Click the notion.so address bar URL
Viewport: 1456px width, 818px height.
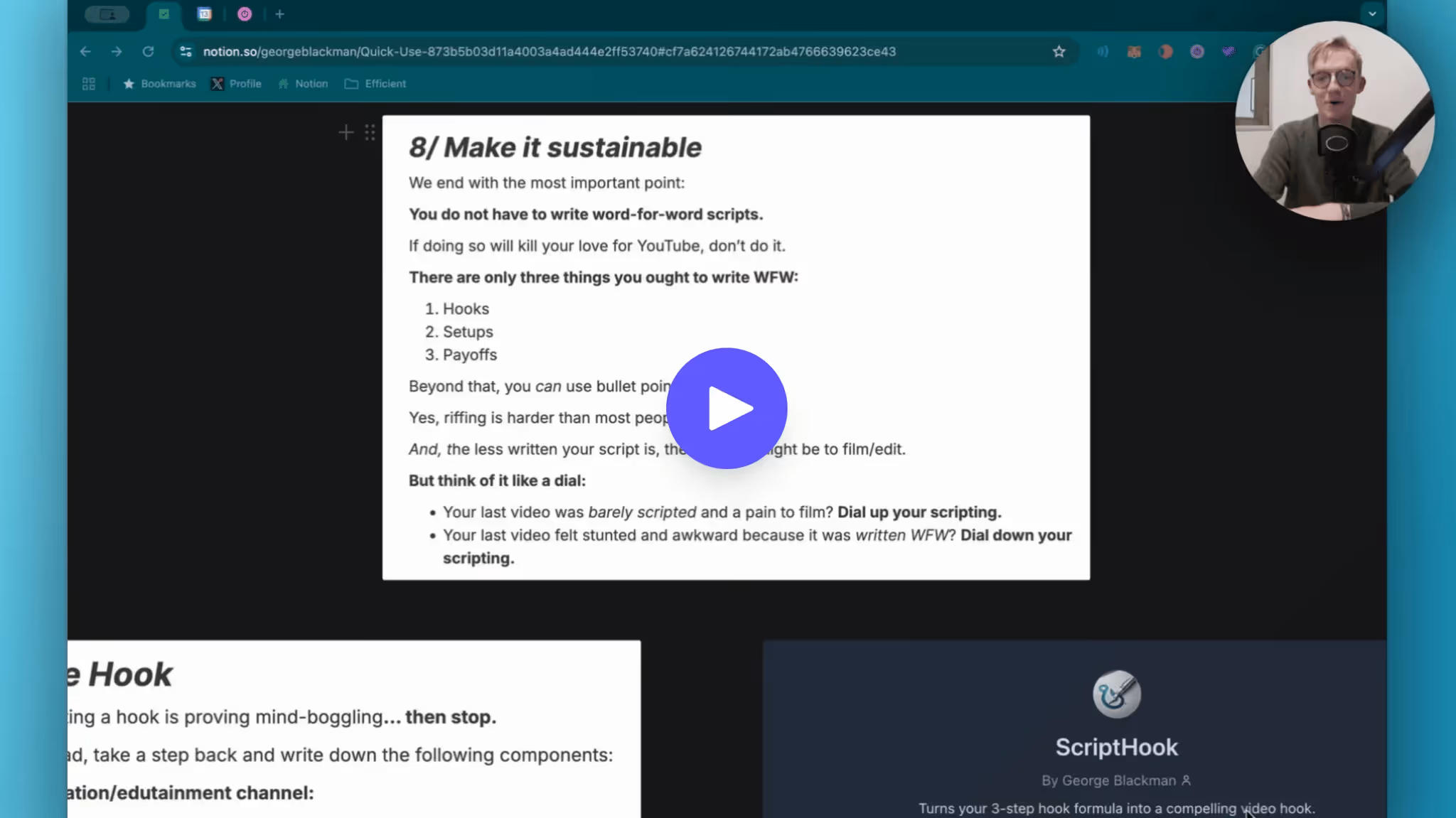549,51
